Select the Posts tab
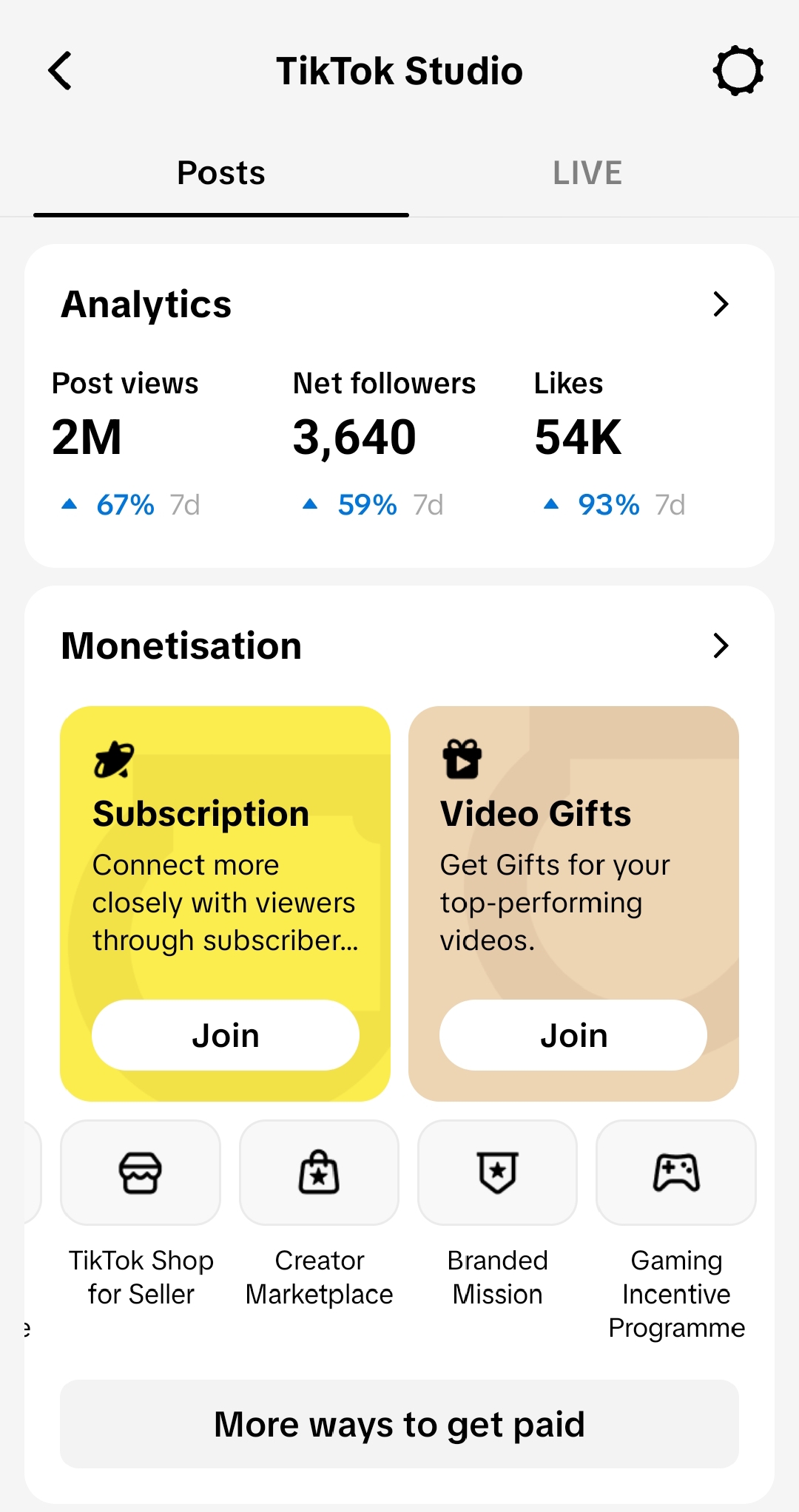Screen dimensions: 799x1512 221,173
